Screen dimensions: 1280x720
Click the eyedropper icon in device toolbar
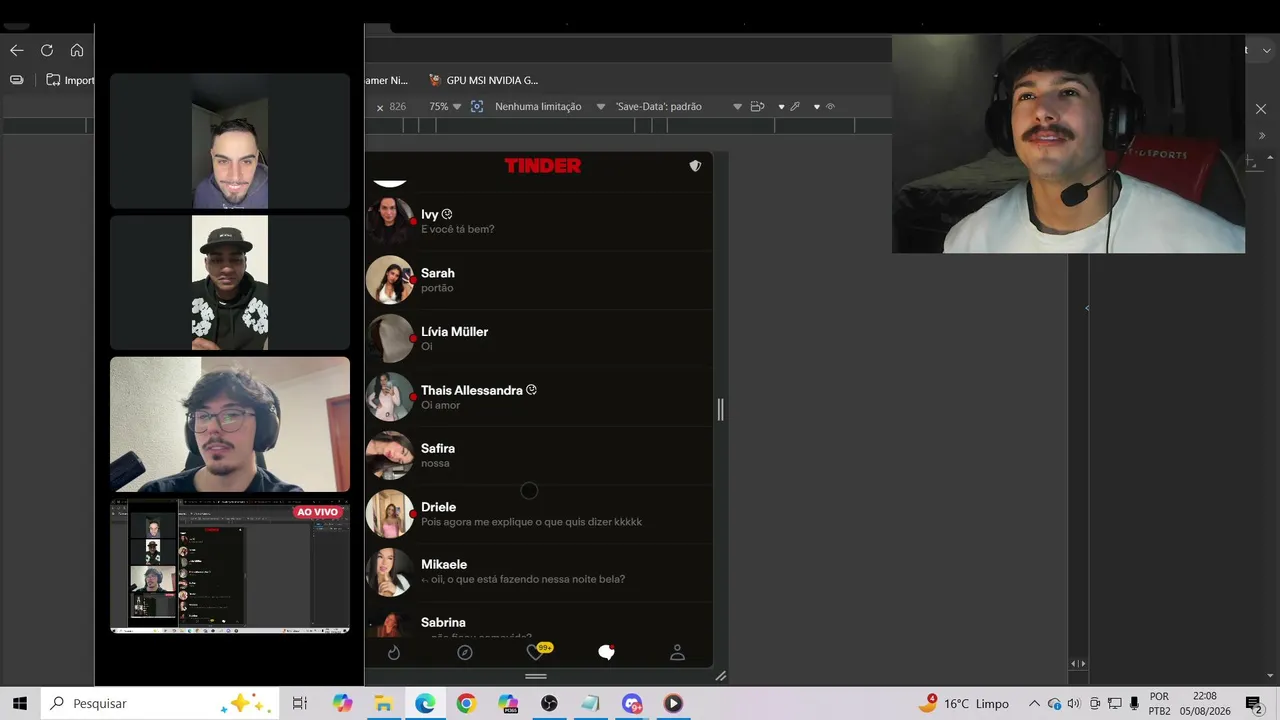[x=795, y=106]
